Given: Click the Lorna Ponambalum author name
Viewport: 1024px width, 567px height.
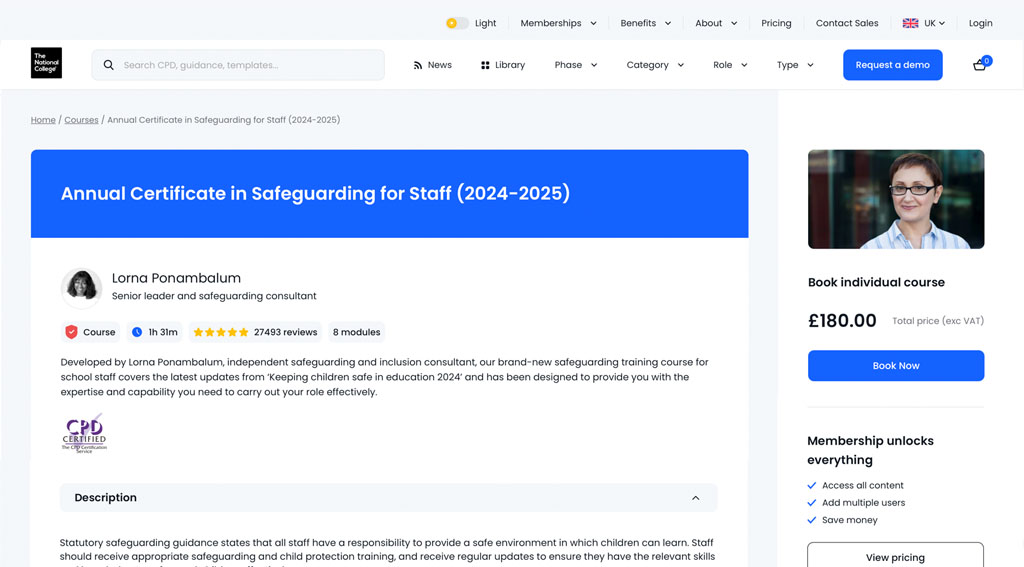Looking at the screenshot, I should (176, 278).
